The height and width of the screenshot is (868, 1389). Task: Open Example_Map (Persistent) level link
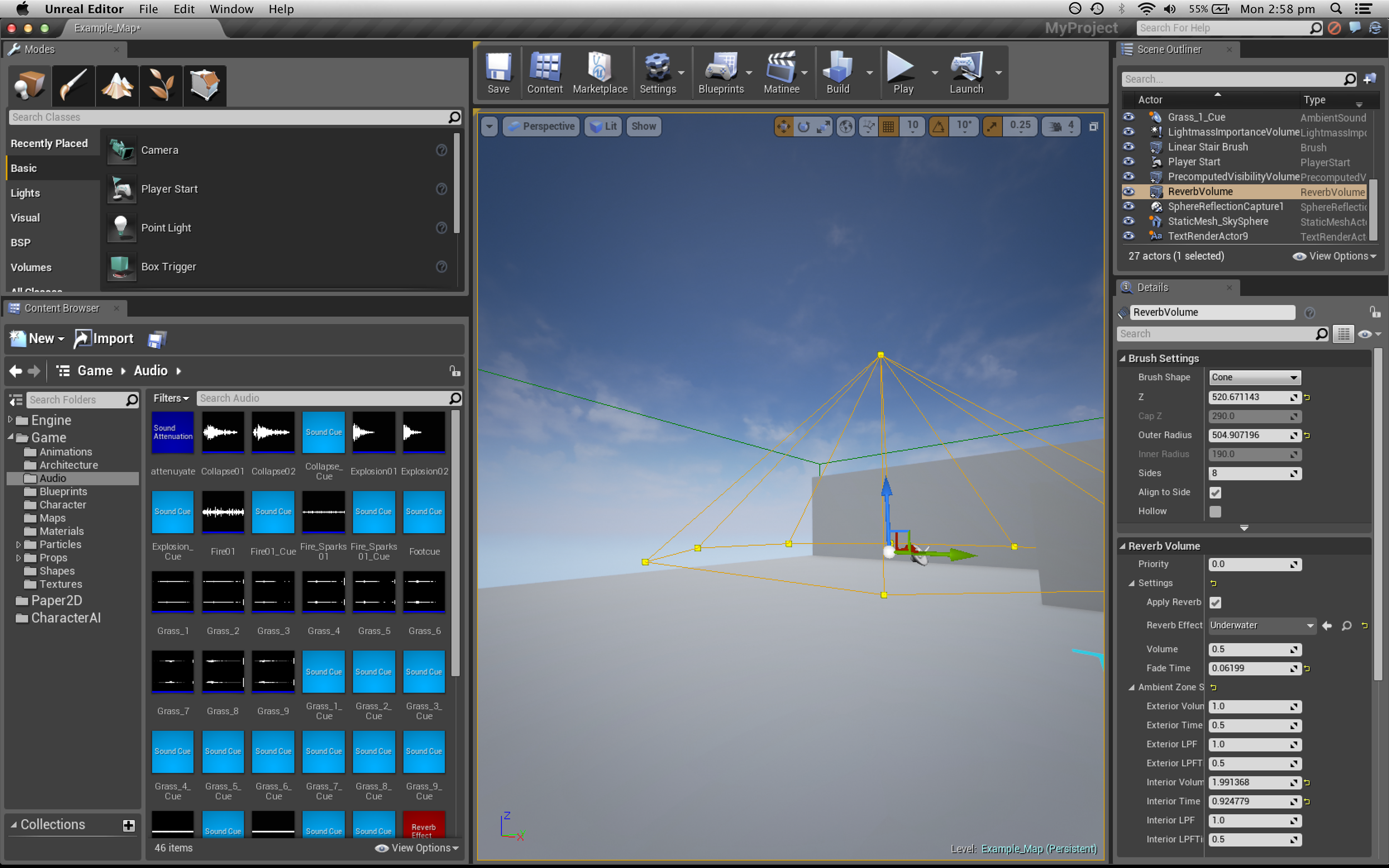point(1039,849)
